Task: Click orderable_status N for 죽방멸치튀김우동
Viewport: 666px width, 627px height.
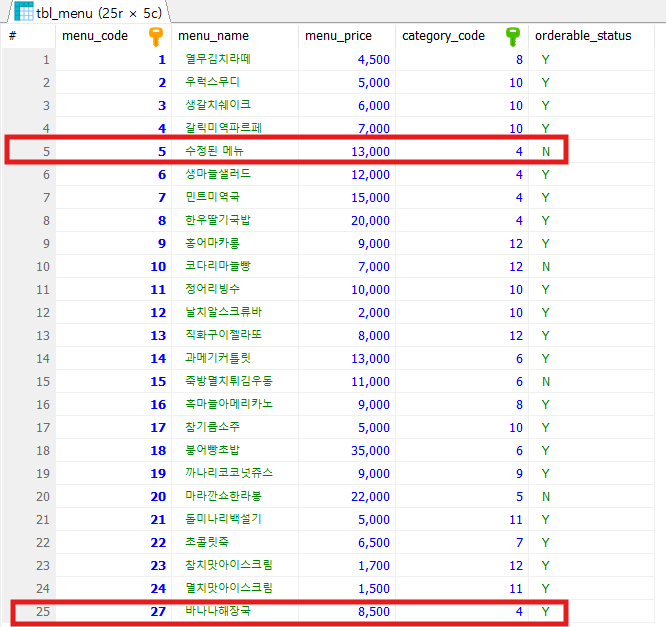Action: [546, 381]
